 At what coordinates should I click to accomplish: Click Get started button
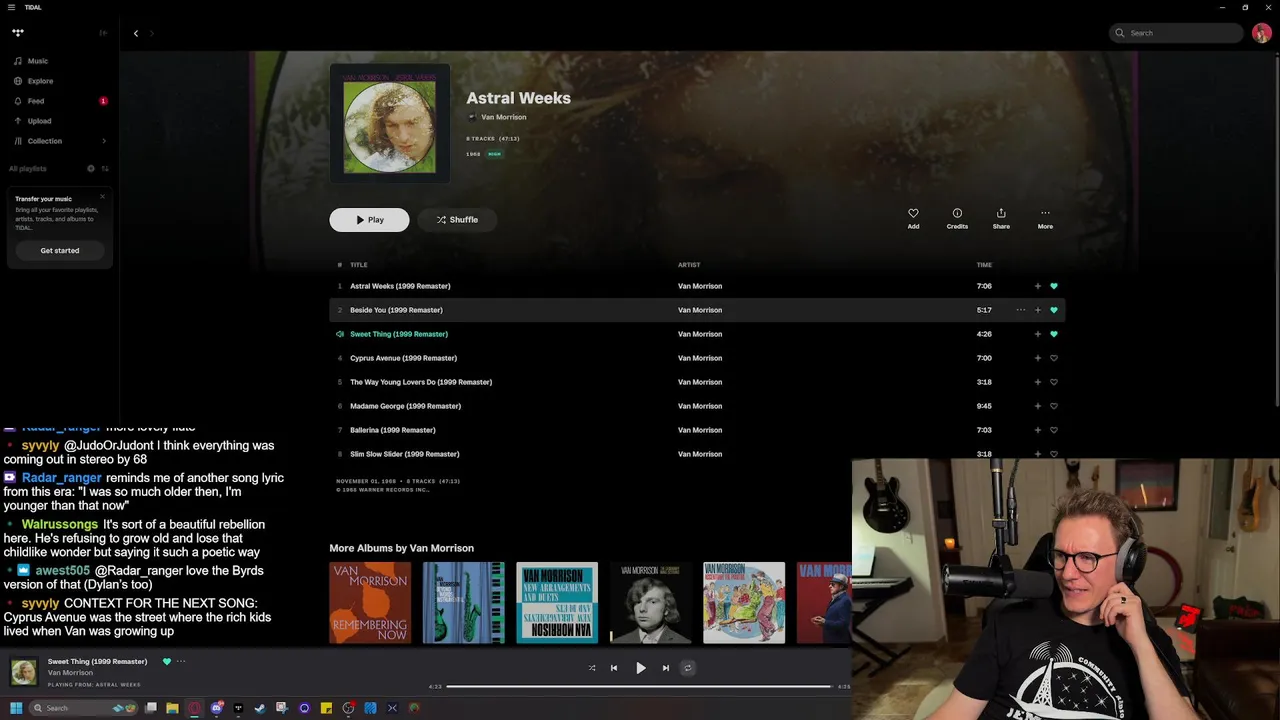coord(60,250)
